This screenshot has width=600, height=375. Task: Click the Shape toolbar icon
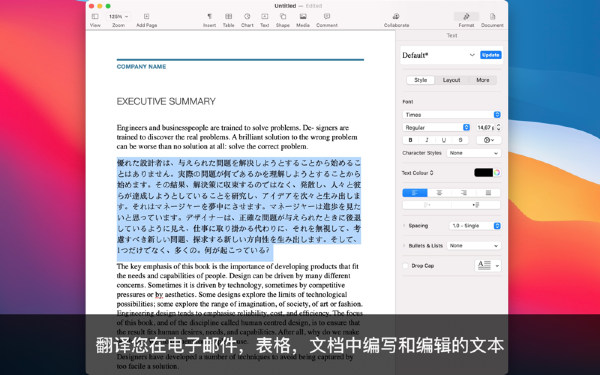(x=283, y=16)
